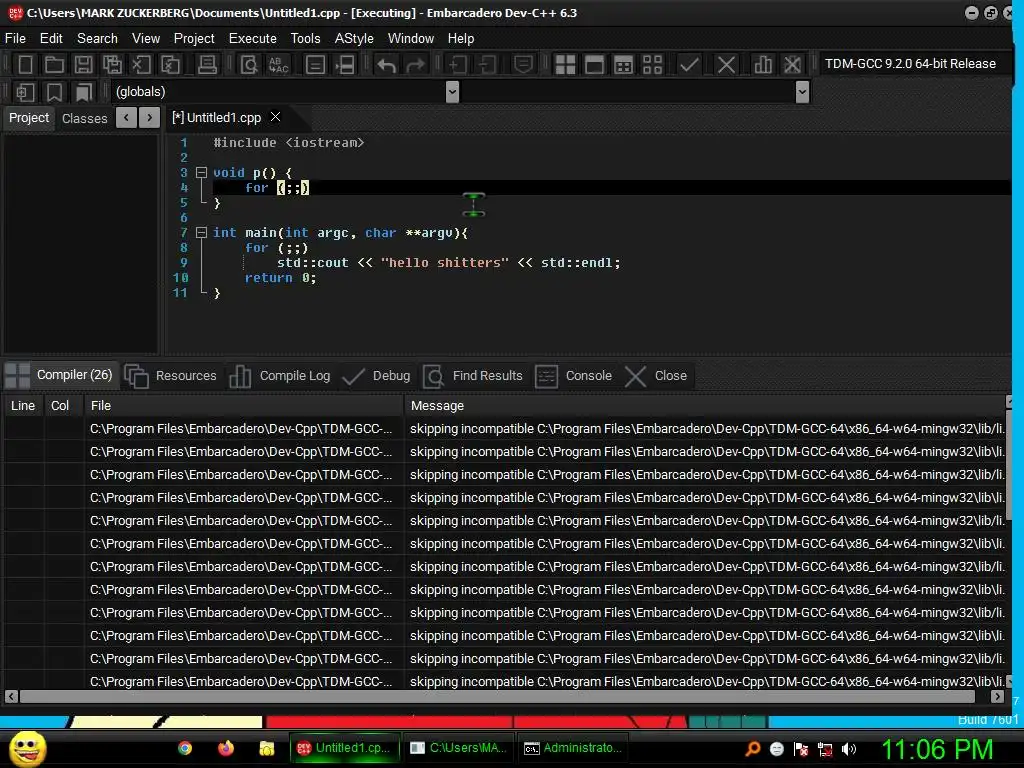Screen dimensions: 1024x768
Task: Open the File menu
Action: 15,39
